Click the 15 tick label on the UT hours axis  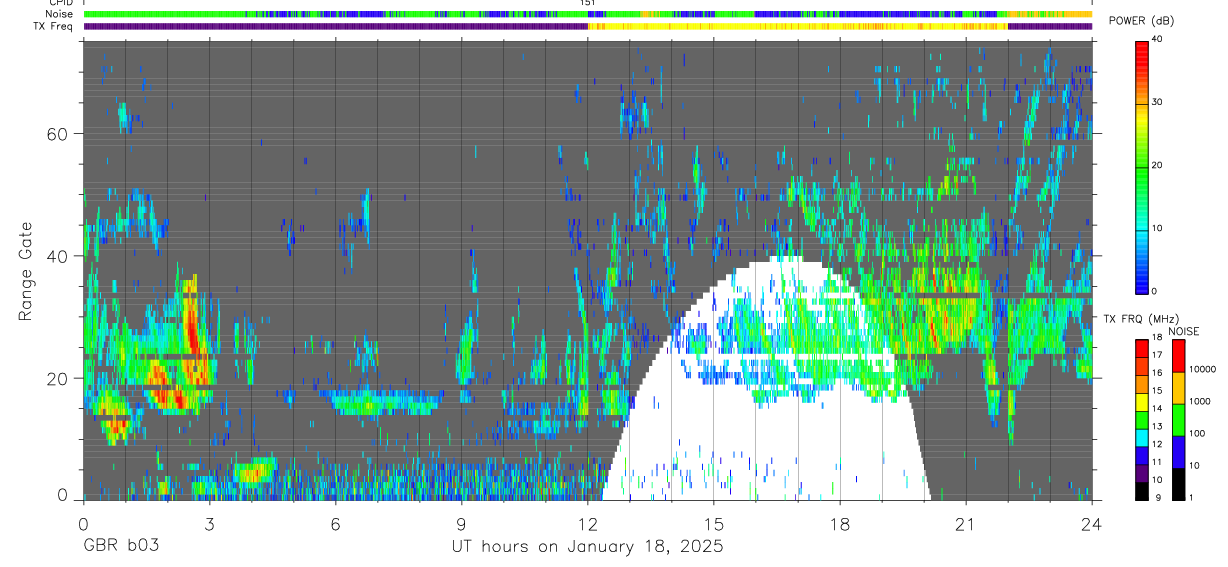click(713, 524)
